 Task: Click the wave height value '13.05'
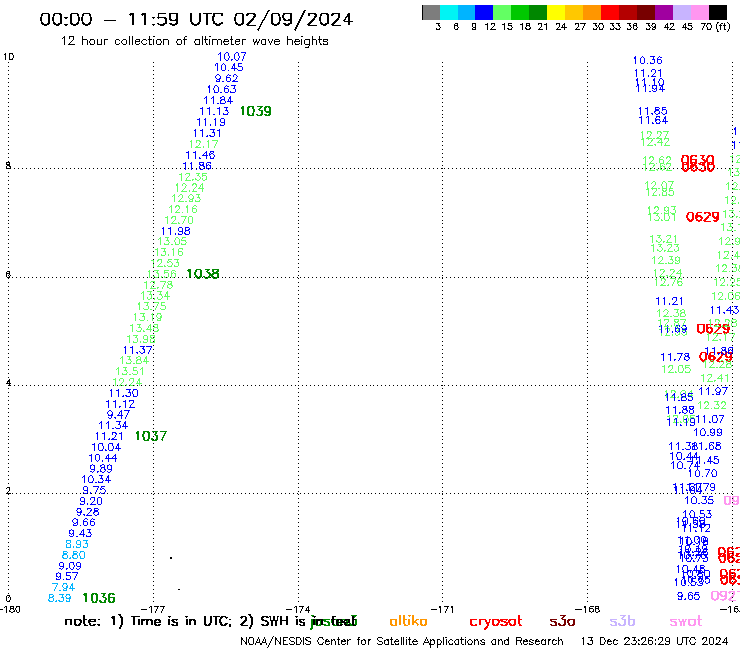[172, 242]
